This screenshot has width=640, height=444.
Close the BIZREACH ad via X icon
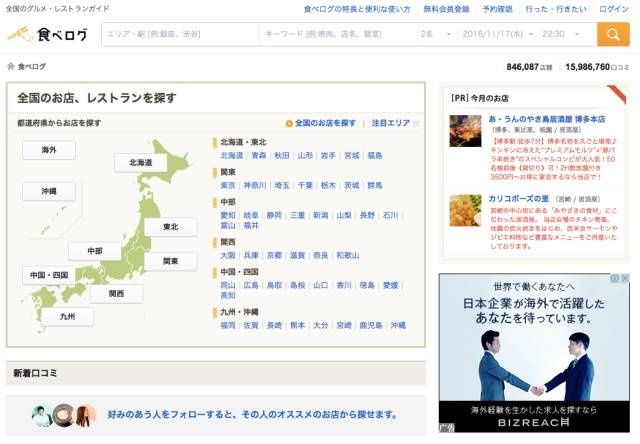click(x=624, y=279)
